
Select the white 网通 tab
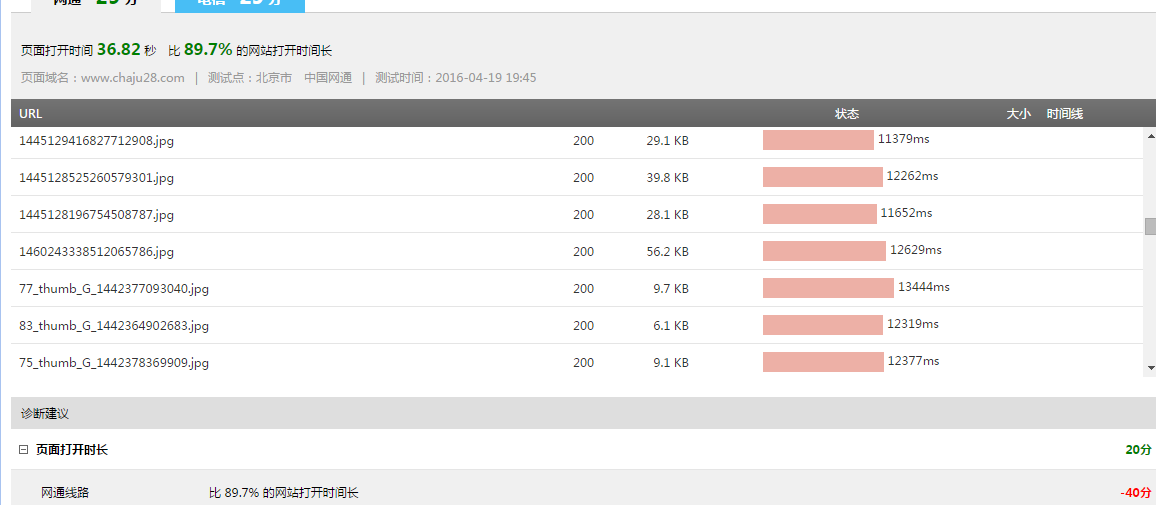click(95, 3)
